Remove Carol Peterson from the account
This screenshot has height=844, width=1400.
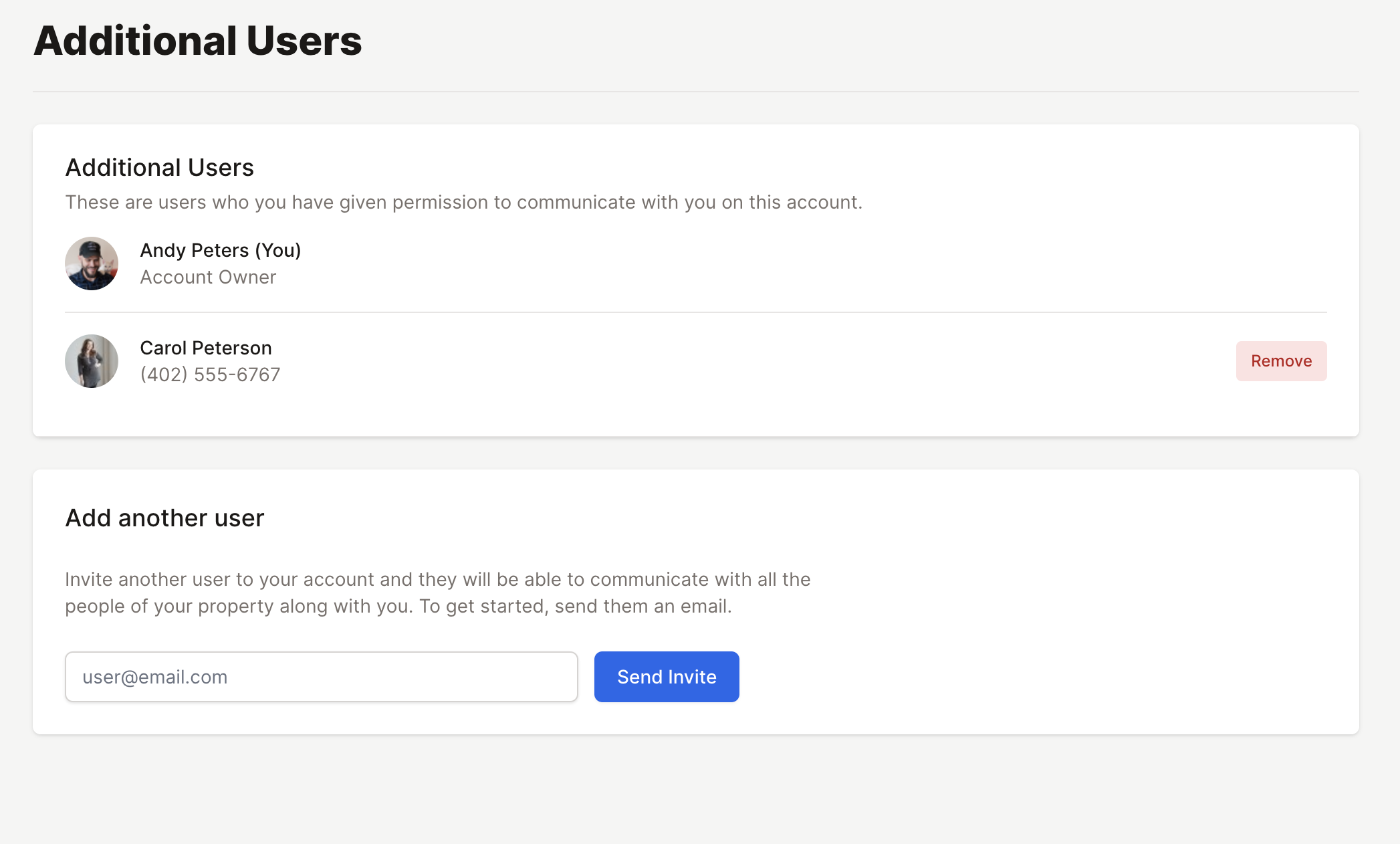click(x=1281, y=361)
